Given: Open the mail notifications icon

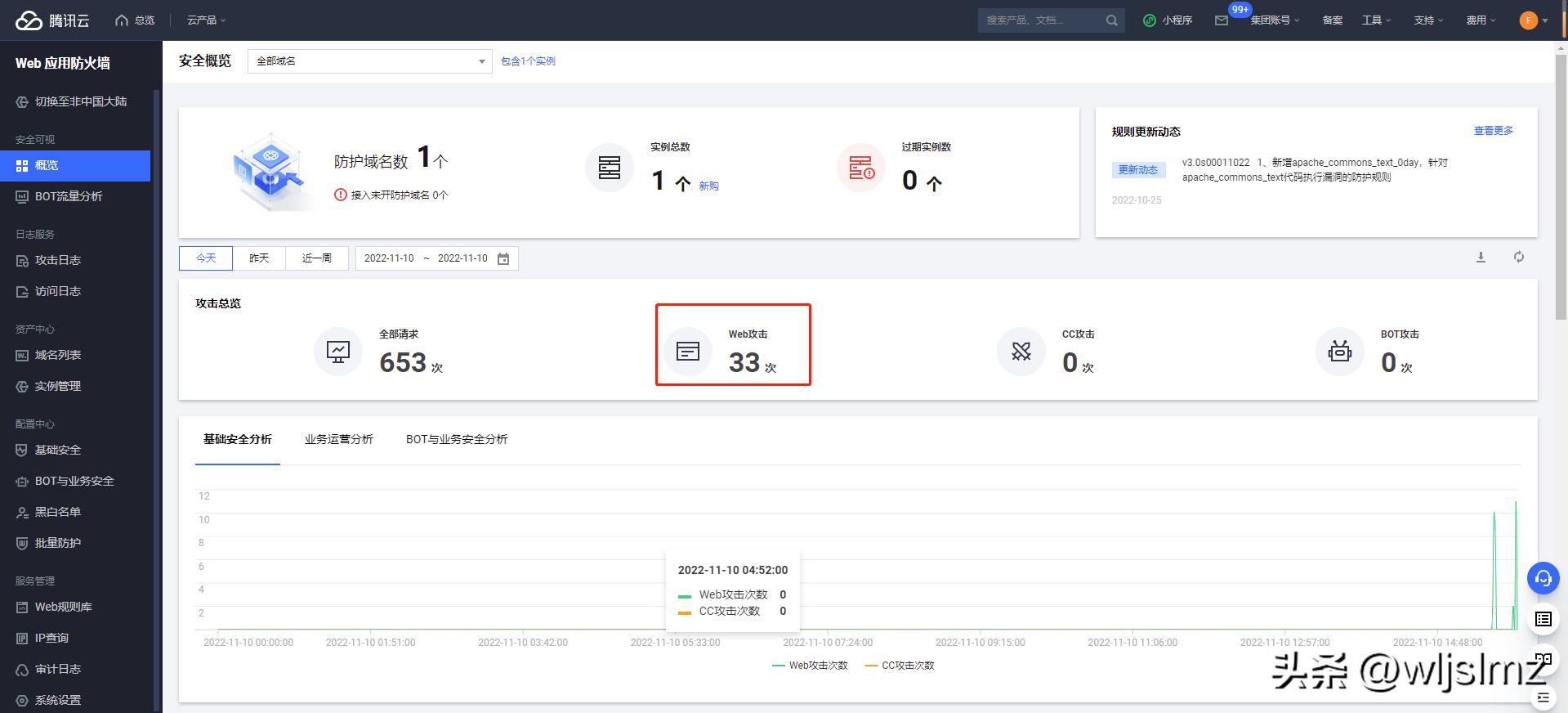Looking at the screenshot, I should point(1221,20).
